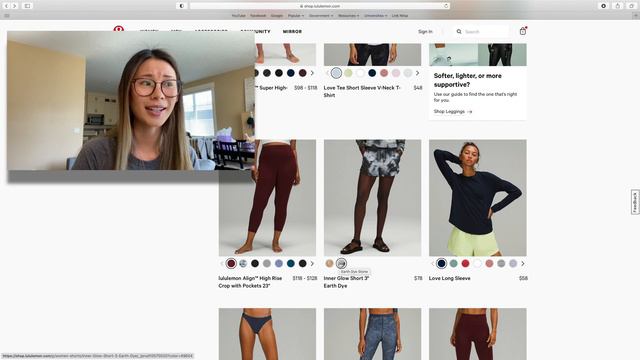Select light blue swatch for Love Tee
Viewport: 640px width, 360px height.
coord(336,73)
